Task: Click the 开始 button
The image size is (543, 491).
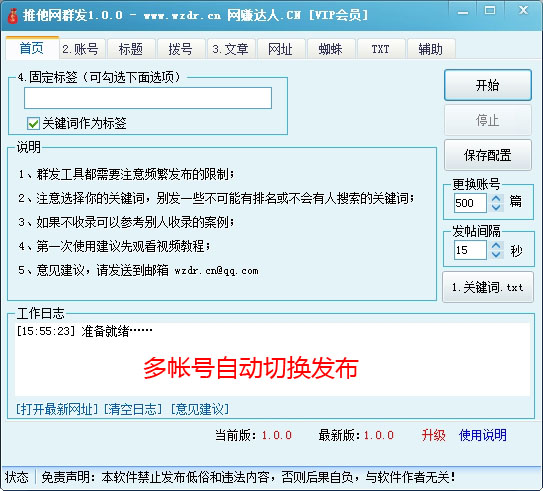Action: tap(488, 85)
